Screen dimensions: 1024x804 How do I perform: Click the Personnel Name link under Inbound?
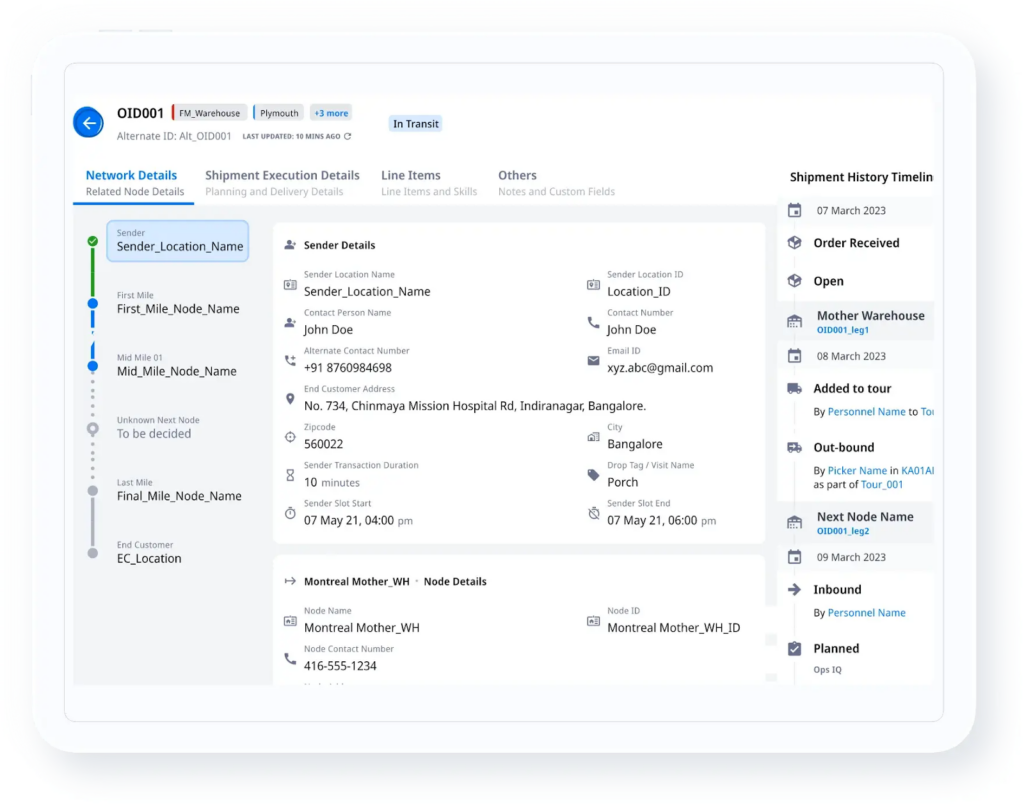(x=867, y=612)
